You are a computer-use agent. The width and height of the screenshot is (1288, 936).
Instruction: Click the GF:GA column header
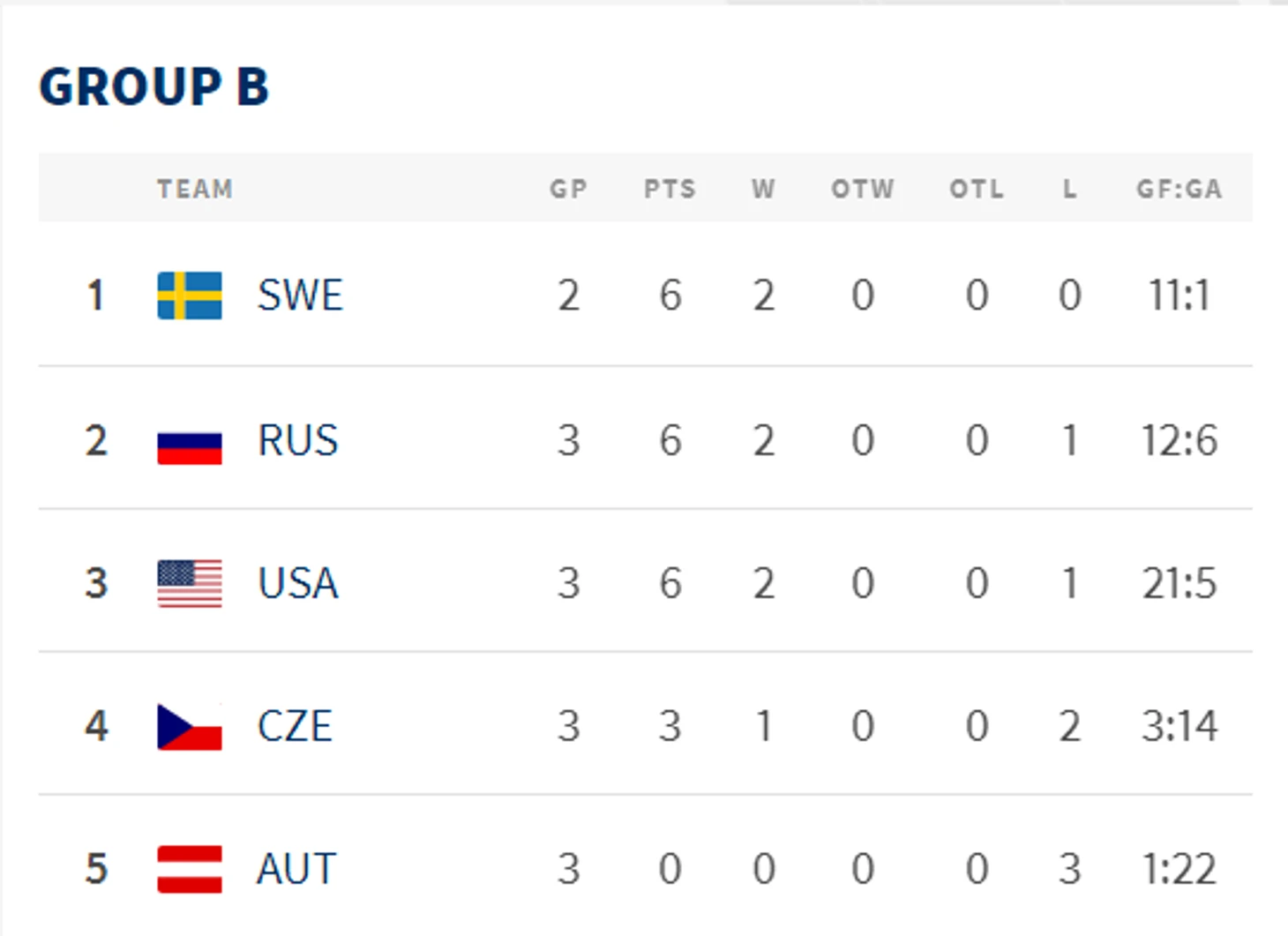1179,189
